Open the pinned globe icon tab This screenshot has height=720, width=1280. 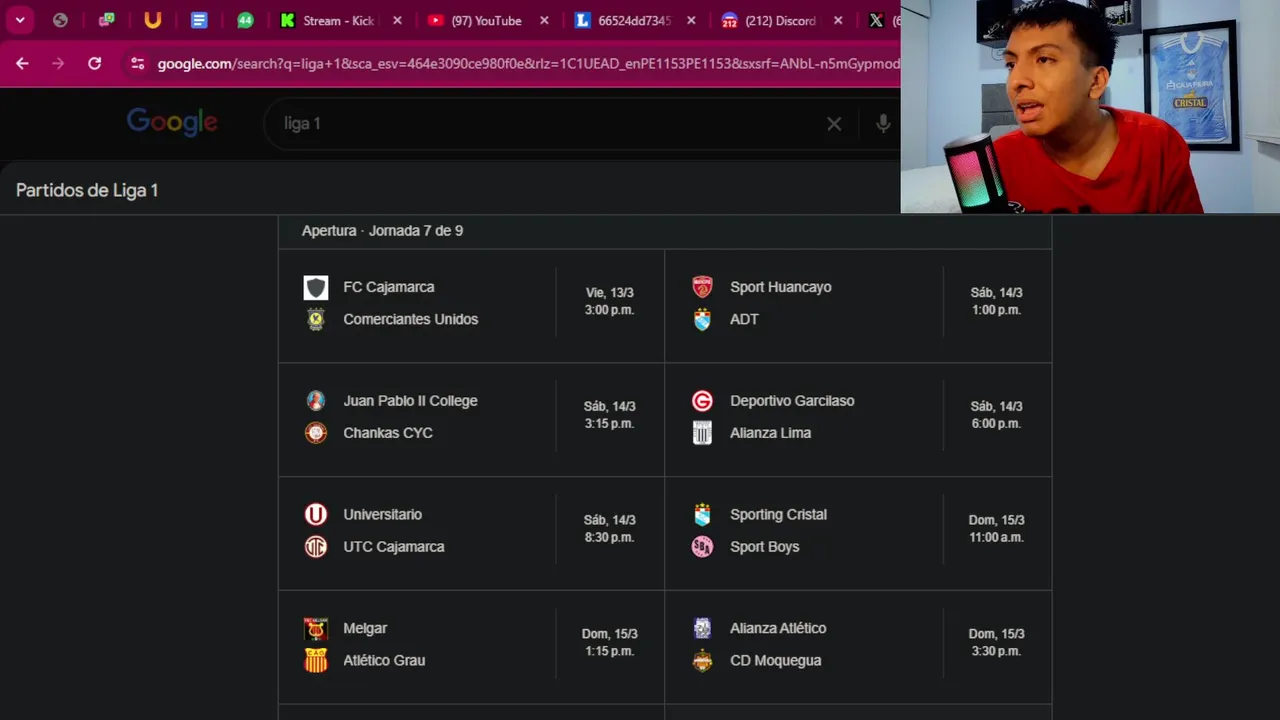click(60, 20)
